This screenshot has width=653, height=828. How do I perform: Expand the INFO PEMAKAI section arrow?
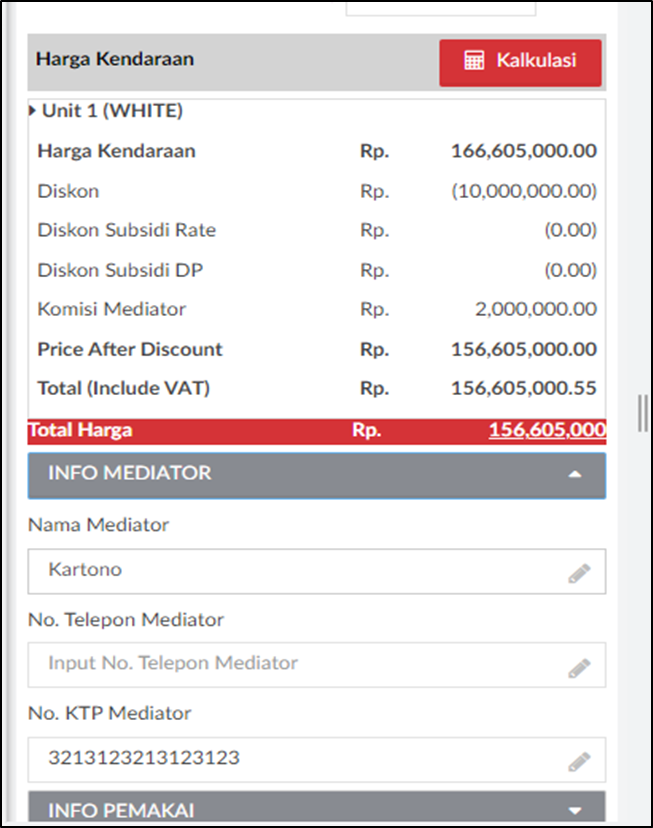pyautogui.click(x=574, y=810)
